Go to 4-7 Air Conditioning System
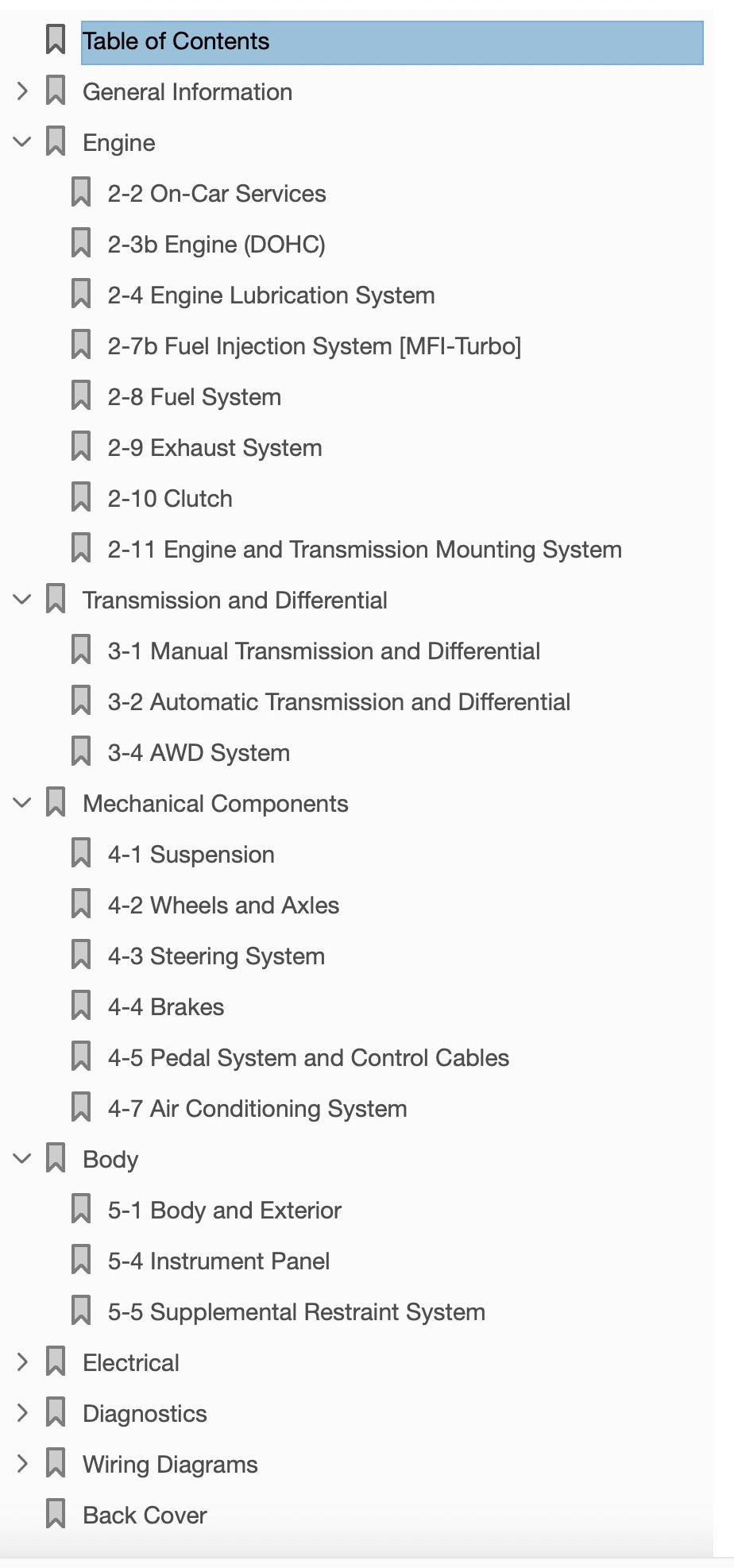The image size is (734, 1568). [x=257, y=1109]
